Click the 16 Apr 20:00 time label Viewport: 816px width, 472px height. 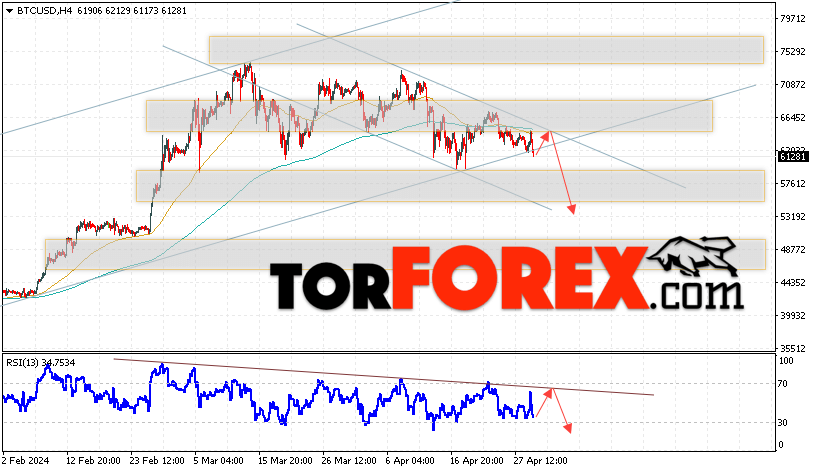tap(476, 461)
